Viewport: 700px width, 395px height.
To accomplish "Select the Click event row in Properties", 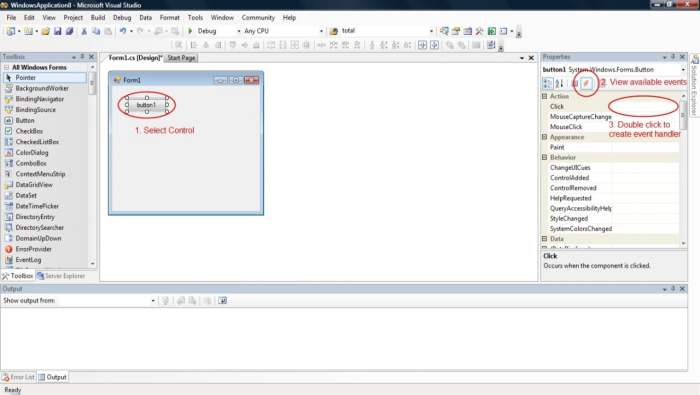I will pos(611,106).
